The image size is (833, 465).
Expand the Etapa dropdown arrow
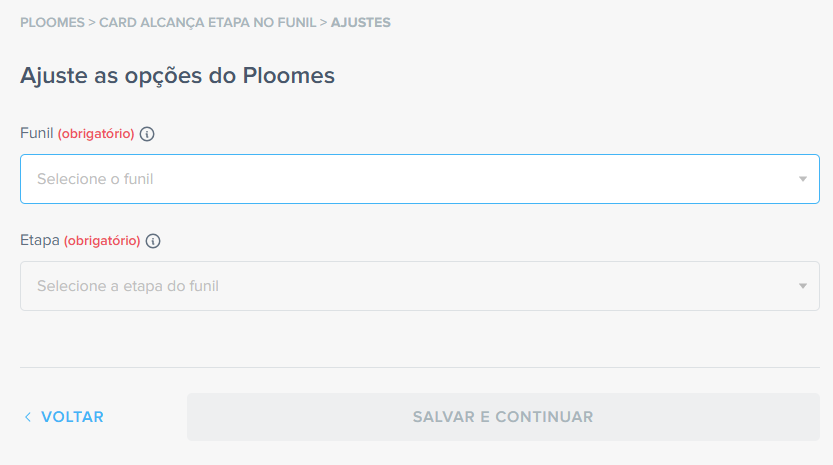802,287
